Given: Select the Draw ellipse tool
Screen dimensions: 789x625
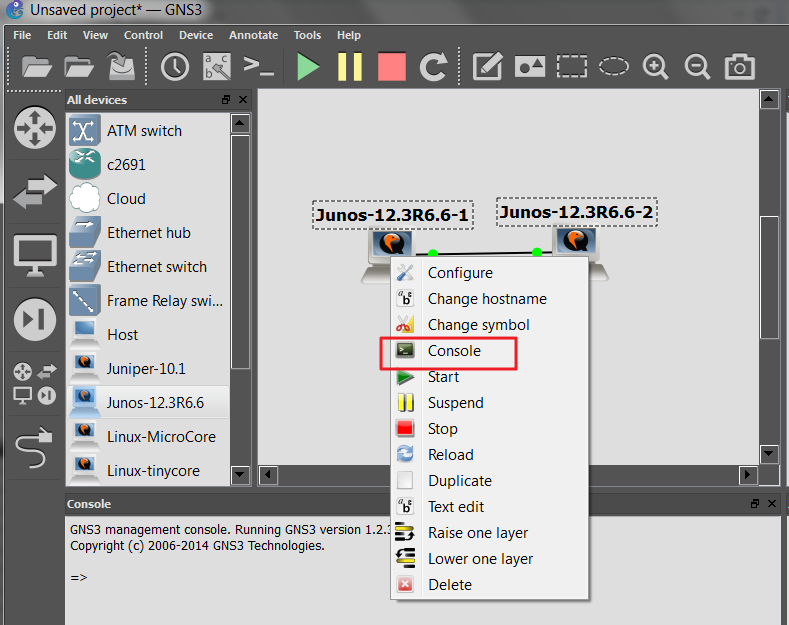Looking at the screenshot, I should point(614,66).
